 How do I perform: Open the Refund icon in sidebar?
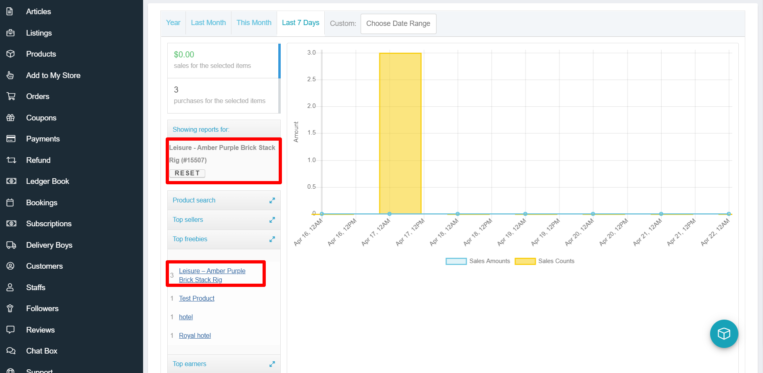(10, 160)
